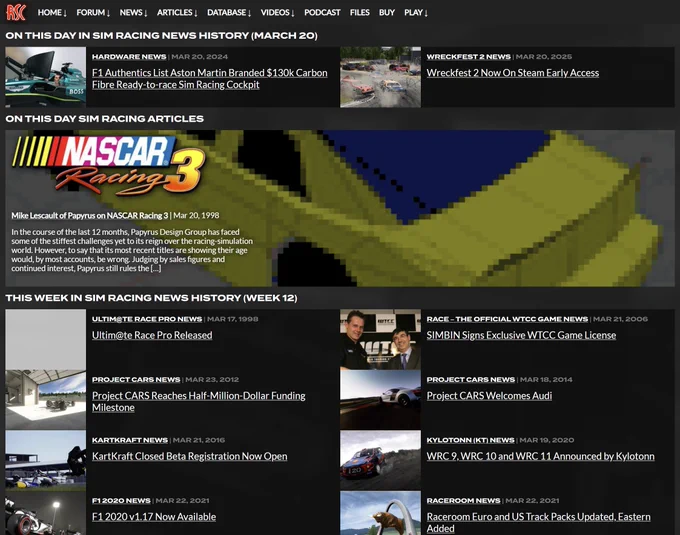Open the F1 2020 car thumbnail
Viewport: 680px width, 535px height.
point(46,513)
